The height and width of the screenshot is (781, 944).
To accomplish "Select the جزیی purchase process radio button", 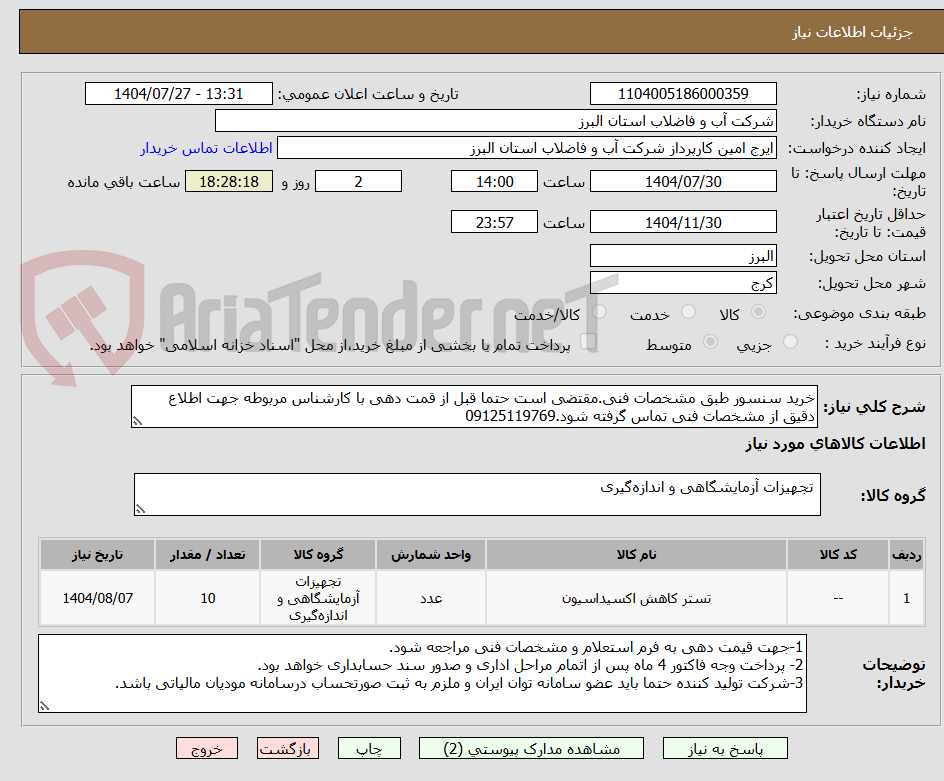I will (790, 343).
